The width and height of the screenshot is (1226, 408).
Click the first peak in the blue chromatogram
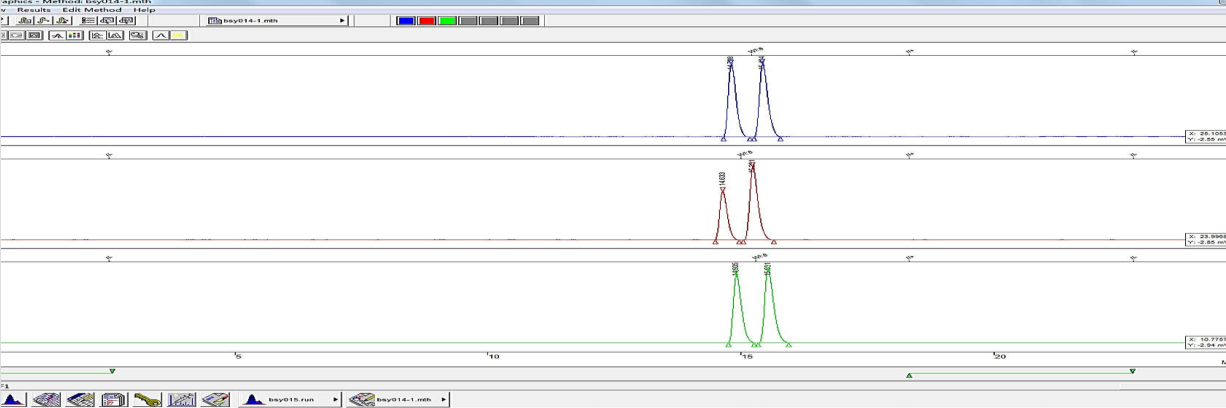[x=731, y=98]
